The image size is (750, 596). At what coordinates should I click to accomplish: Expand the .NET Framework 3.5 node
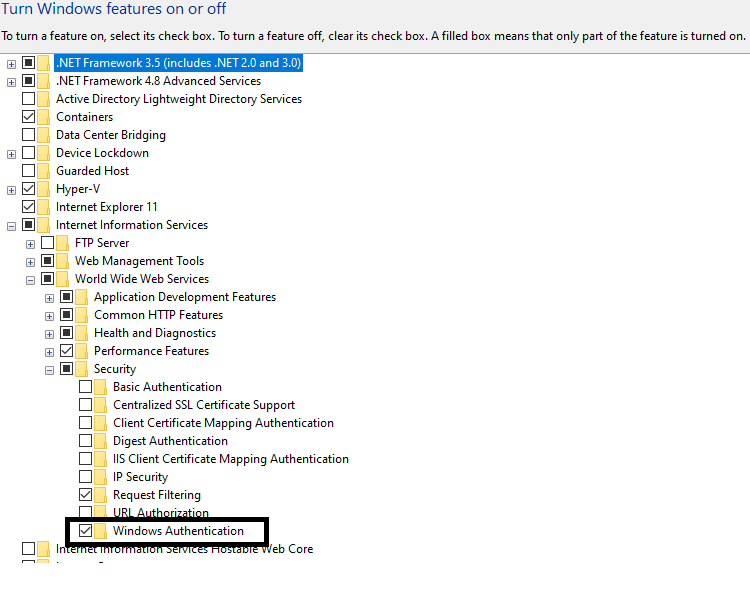point(11,64)
